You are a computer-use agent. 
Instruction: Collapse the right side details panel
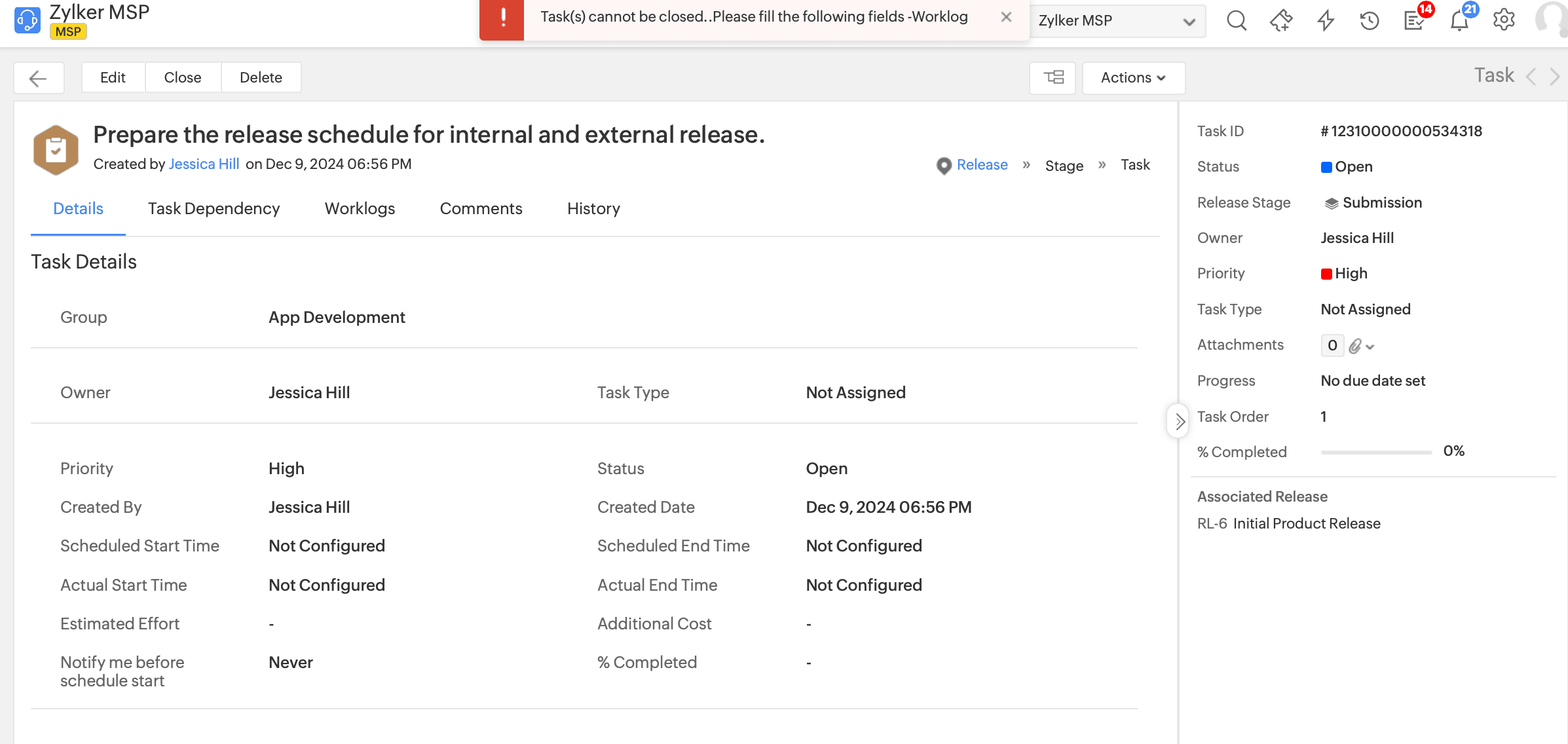coord(1179,421)
